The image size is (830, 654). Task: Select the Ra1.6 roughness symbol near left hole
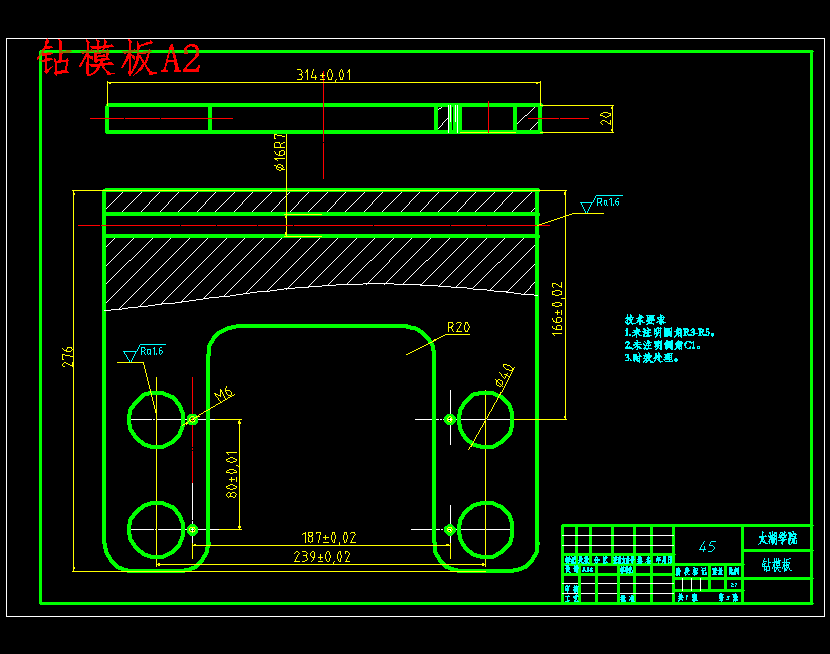click(144, 352)
